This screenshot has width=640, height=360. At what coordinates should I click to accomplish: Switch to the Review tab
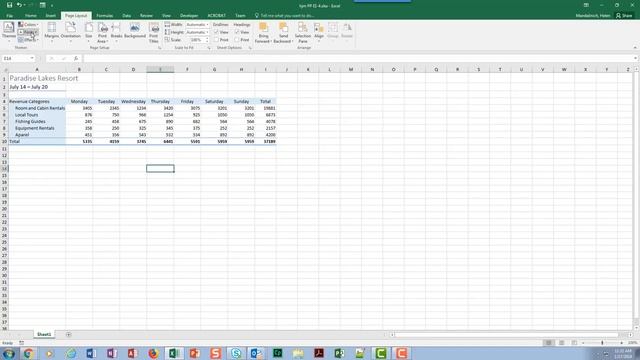coord(146,16)
